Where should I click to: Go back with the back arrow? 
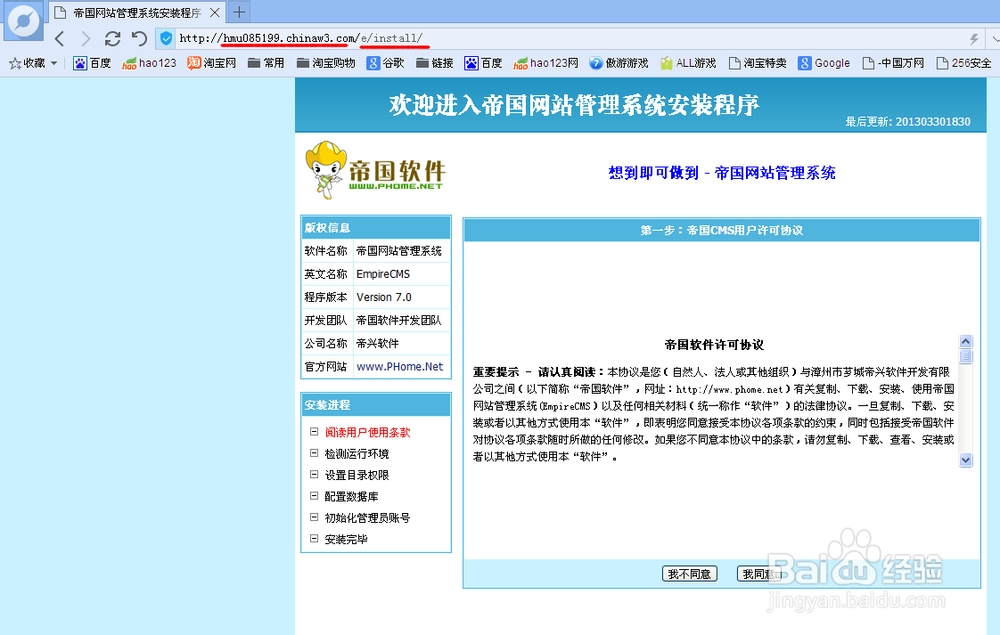59,39
